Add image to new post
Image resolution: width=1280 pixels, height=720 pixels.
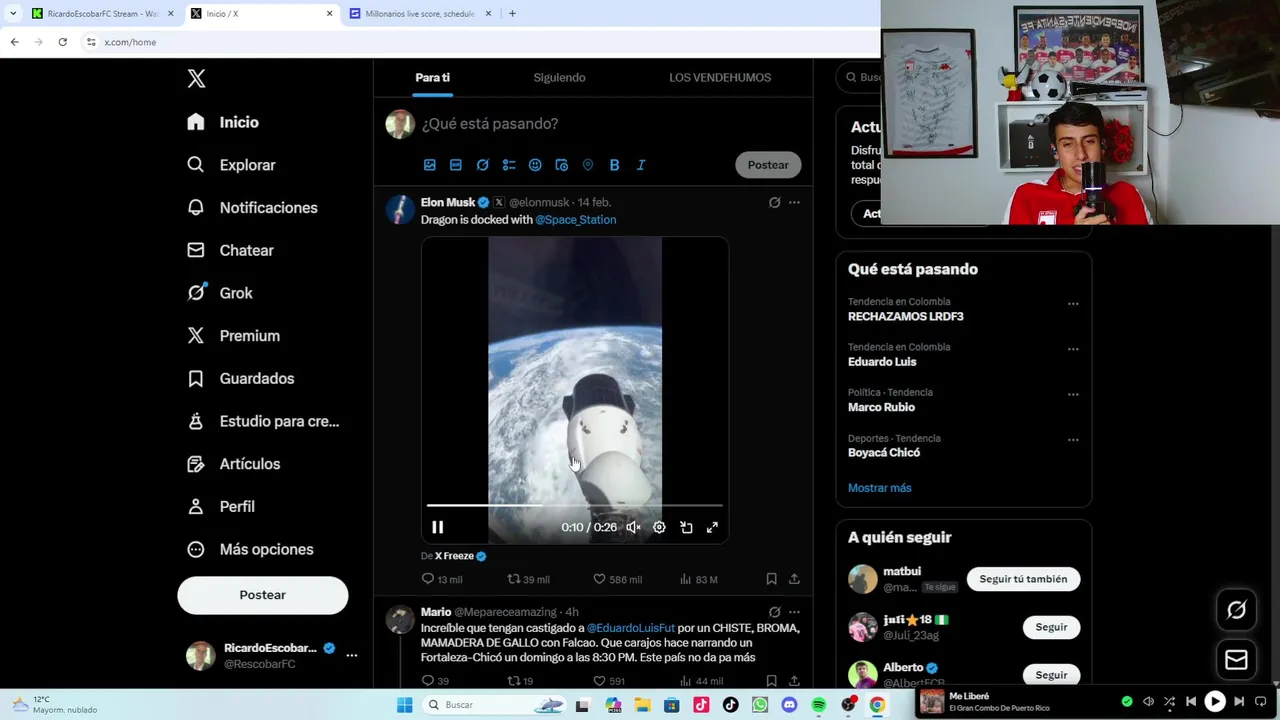pyautogui.click(x=430, y=165)
